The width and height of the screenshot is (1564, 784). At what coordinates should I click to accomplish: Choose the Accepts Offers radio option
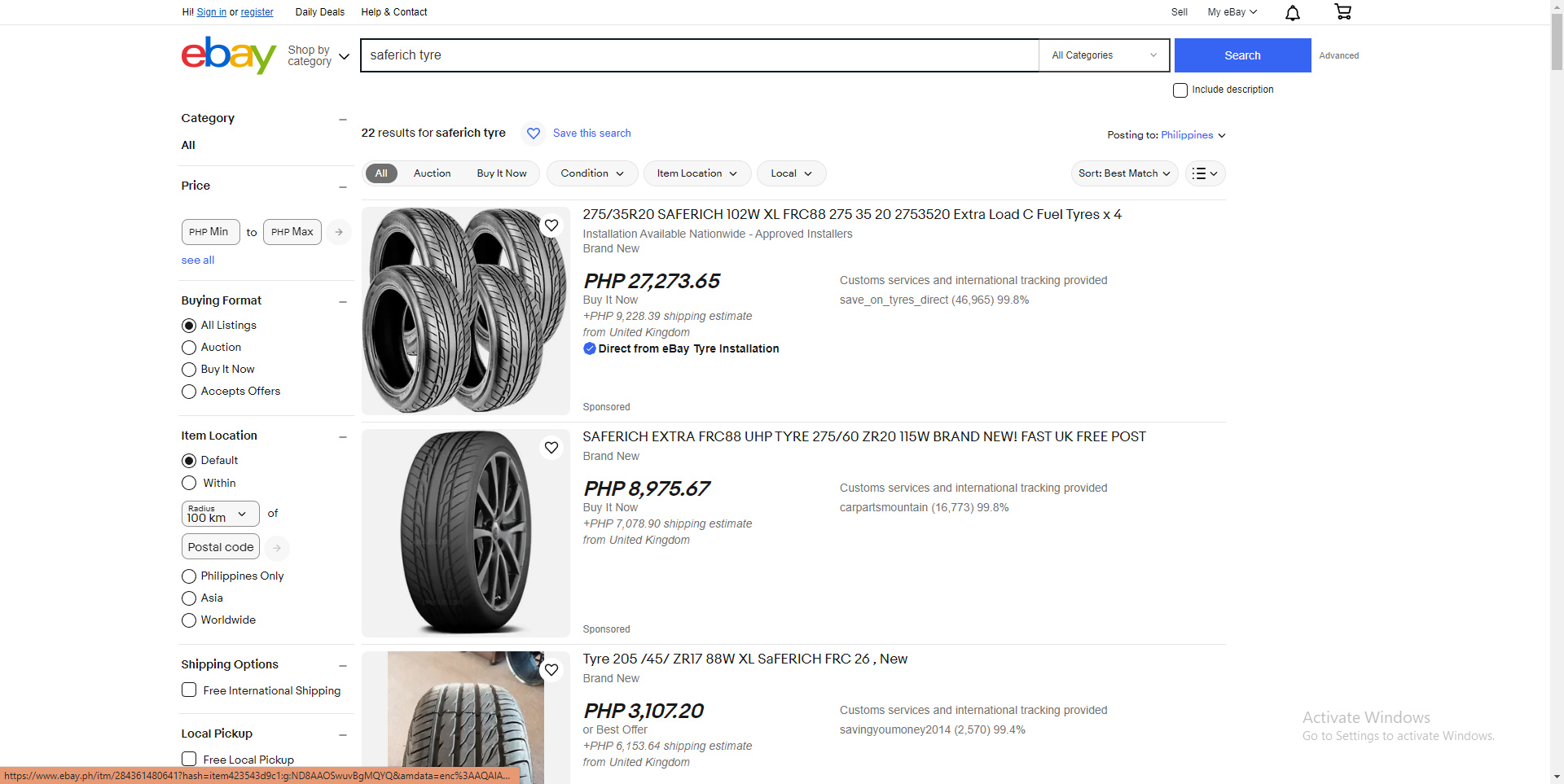point(189,392)
